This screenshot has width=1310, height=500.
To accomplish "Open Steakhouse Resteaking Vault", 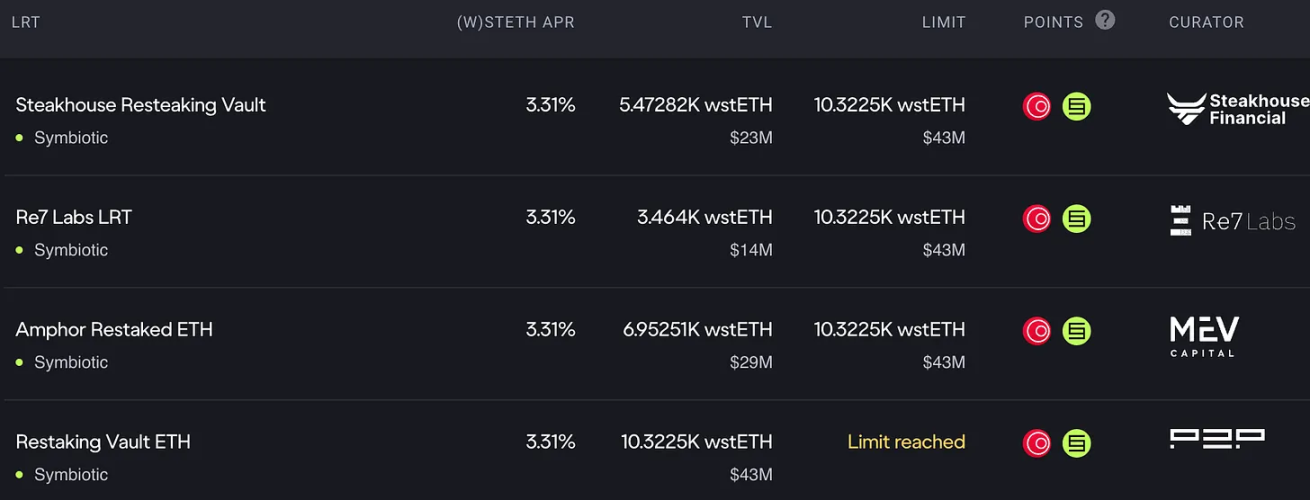I will point(141,105).
